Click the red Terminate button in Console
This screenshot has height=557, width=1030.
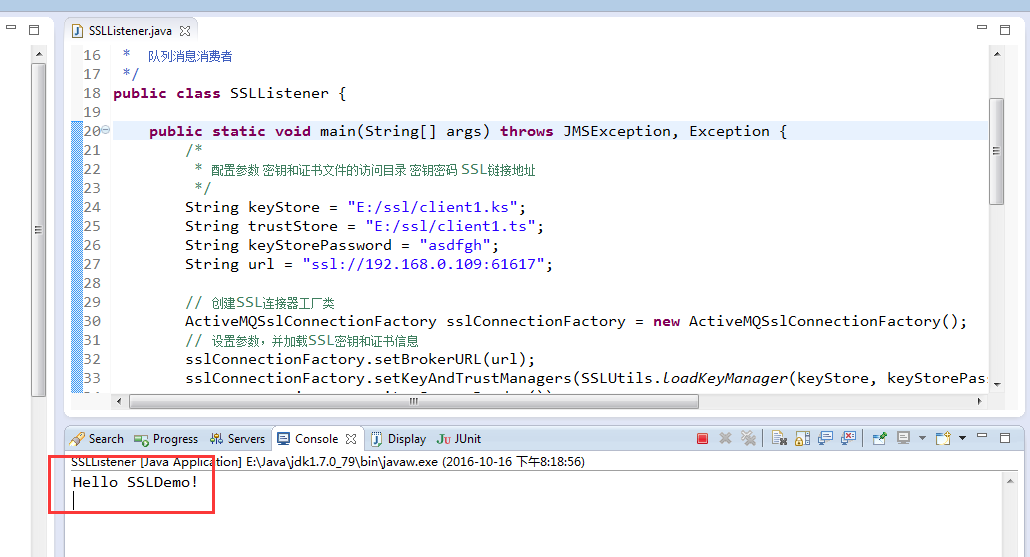point(702,438)
